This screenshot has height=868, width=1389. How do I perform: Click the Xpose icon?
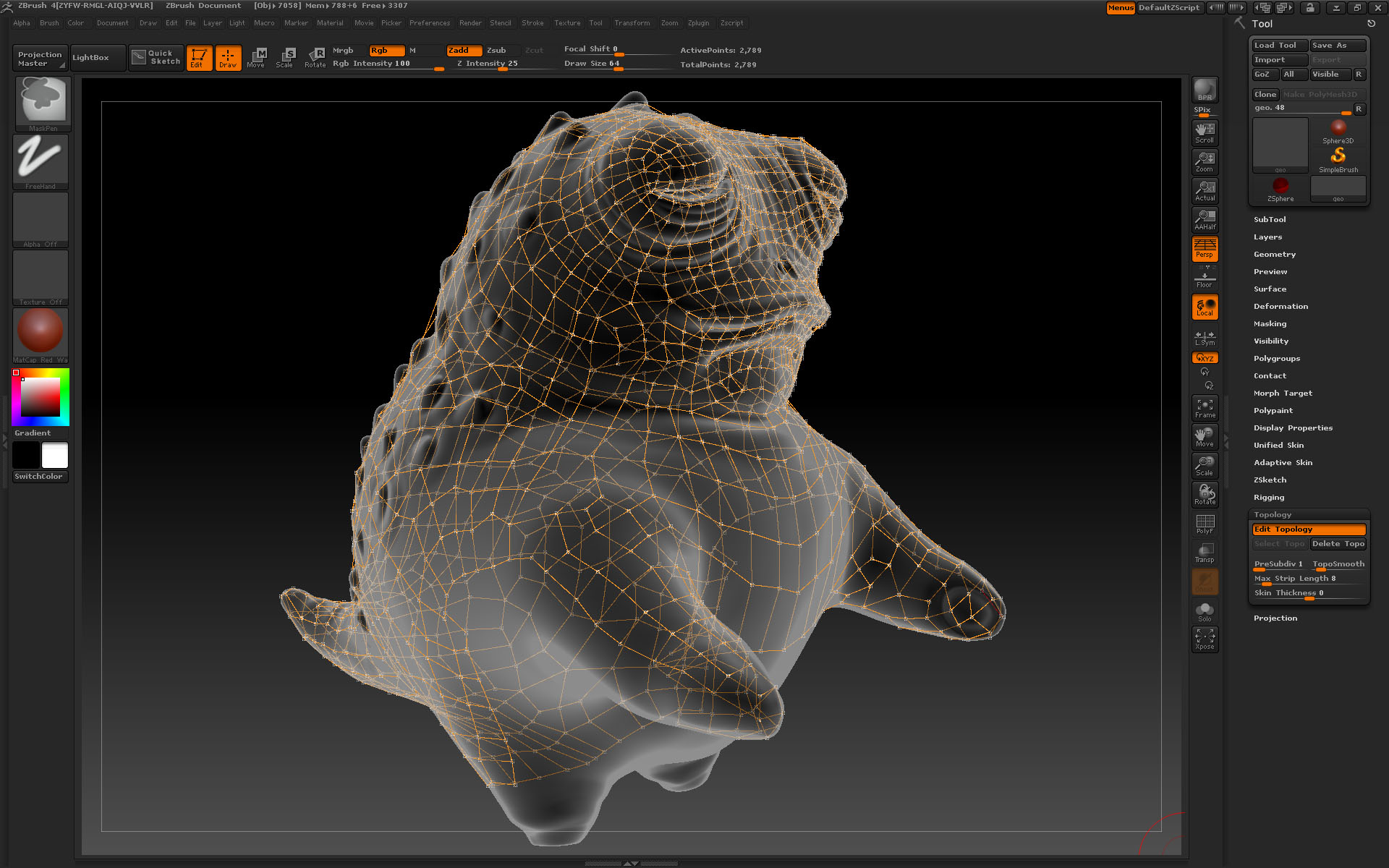[x=1205, y=639]
